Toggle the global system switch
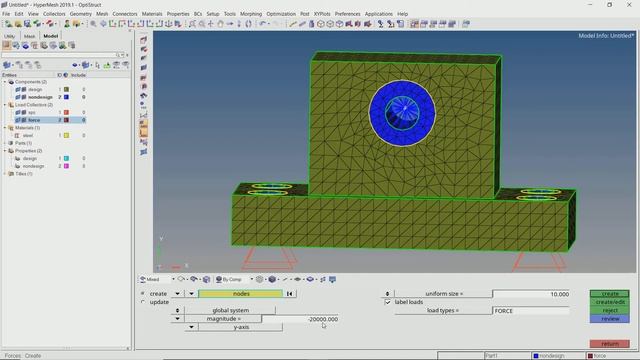This screenshot has height=360, width=640. pyautogui.click(x=177, y=310)
